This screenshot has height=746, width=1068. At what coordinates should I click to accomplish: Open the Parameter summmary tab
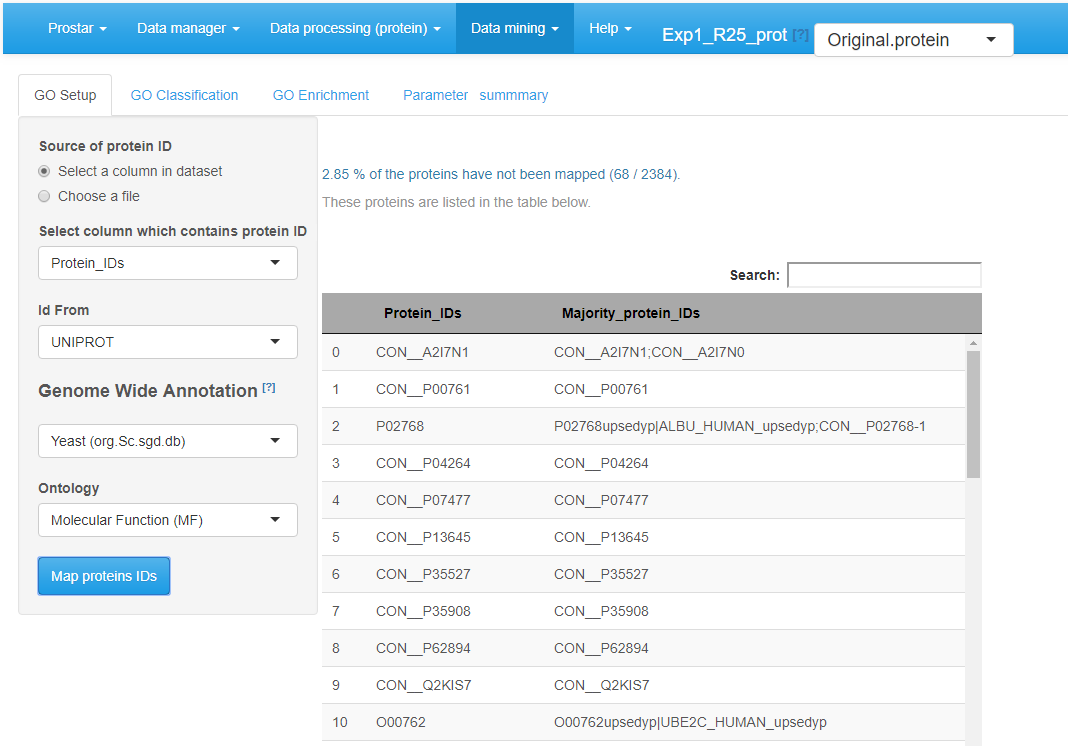pyautogui.click(x=475, y=95)
